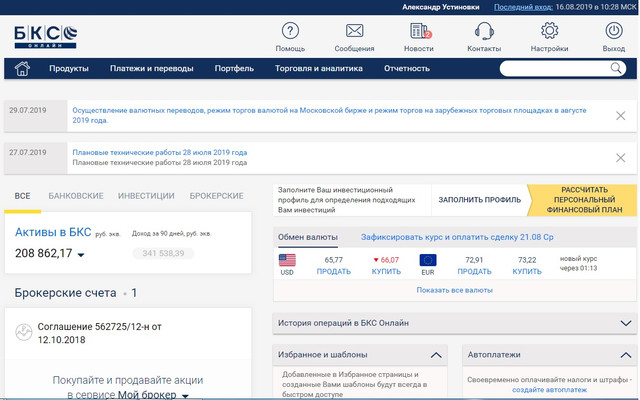This screenshot has height=400, width=640.
Task: Click Показать все валюты link
Action: click(454, 290)
